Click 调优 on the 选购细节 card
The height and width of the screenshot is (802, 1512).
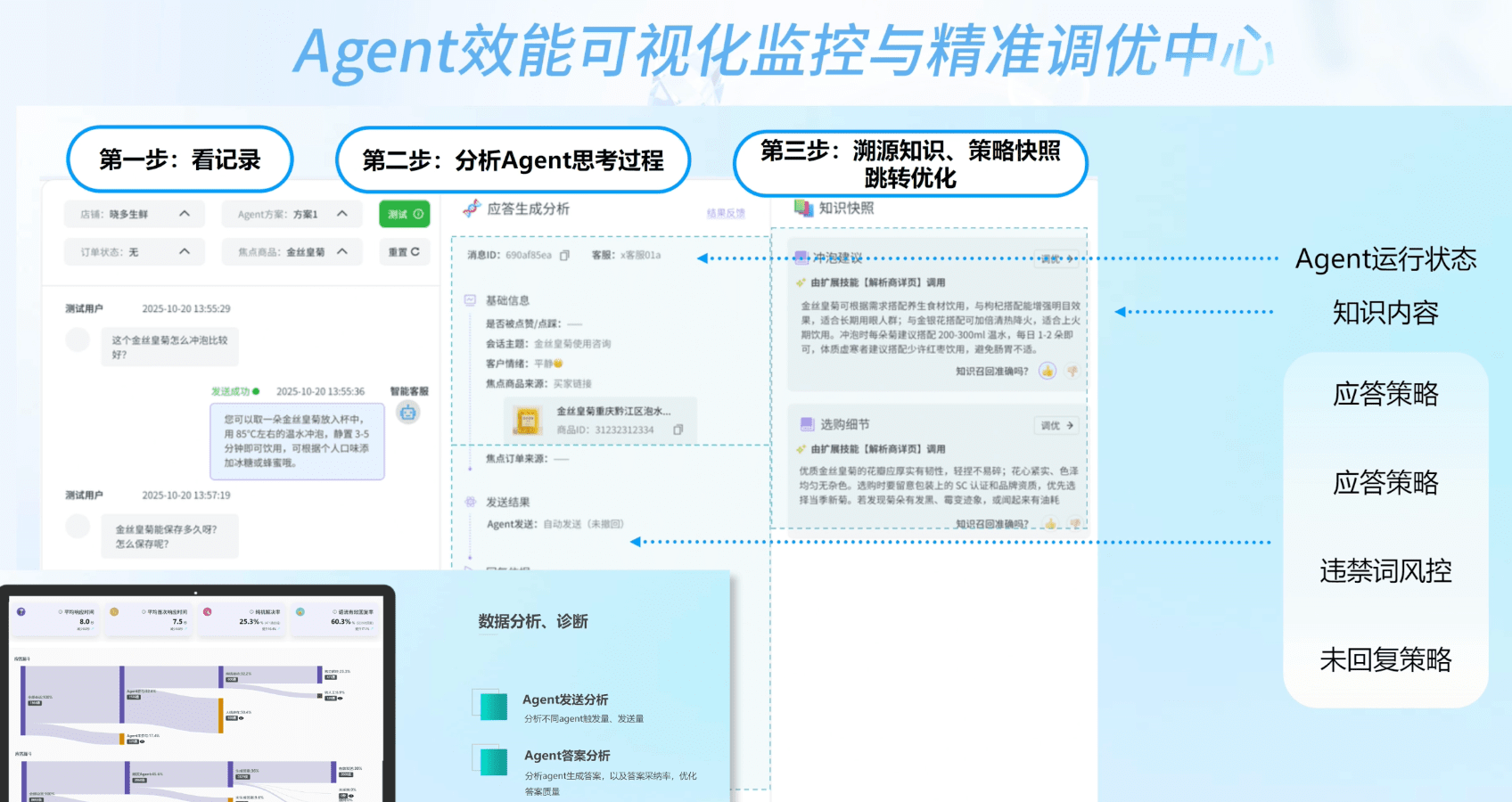[1057, 426]
